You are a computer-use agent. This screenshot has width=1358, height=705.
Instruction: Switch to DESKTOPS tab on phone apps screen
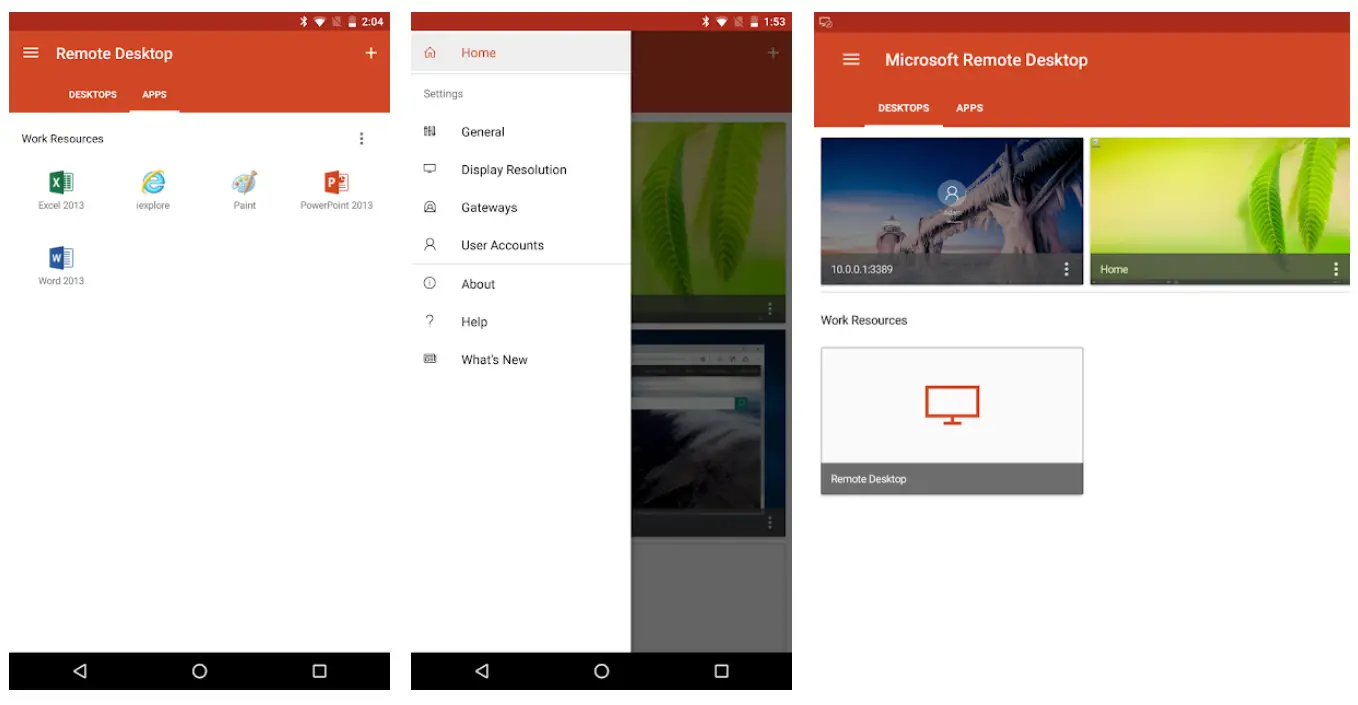pyautogui.click(x=93, y=95)
